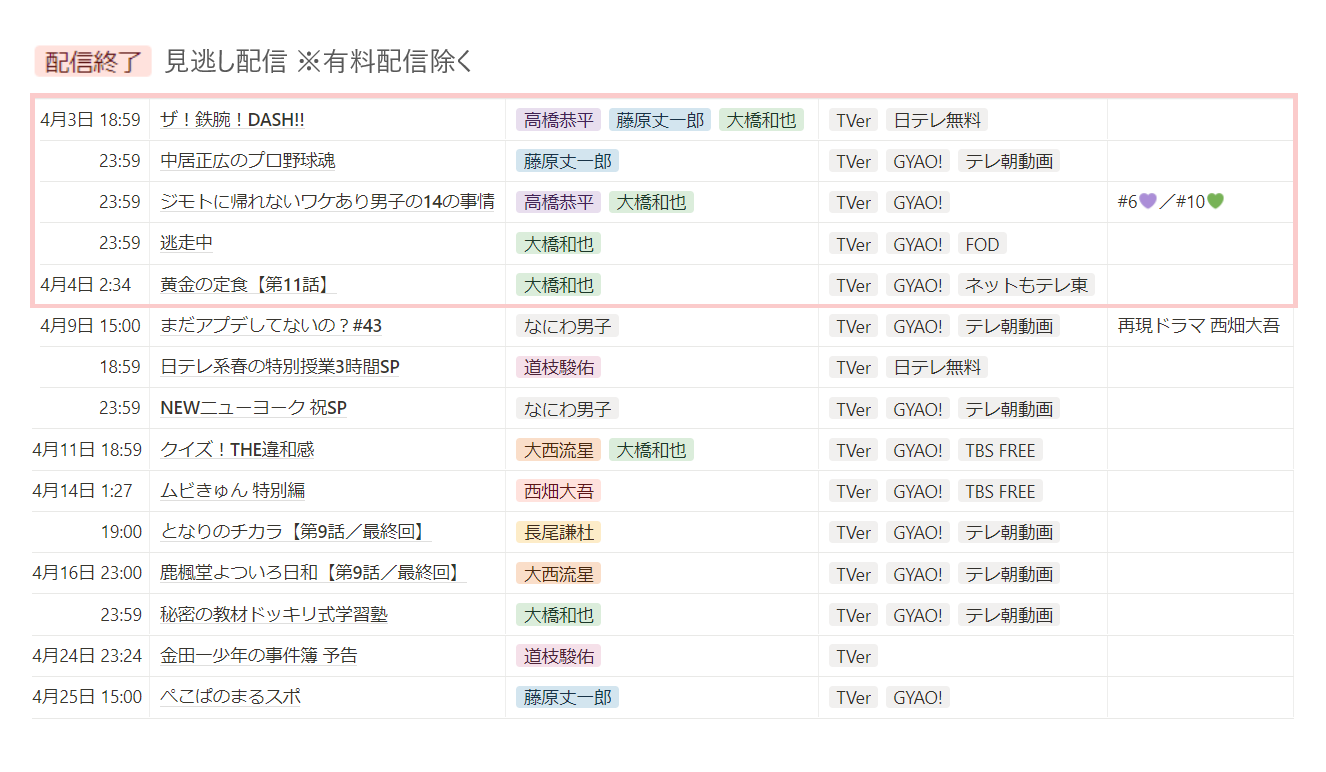This screenshot has width=1326, height=772.
Task: Open ムビきゅん 特別編 link
Action: pyautogui.click(x=232, y=491)
